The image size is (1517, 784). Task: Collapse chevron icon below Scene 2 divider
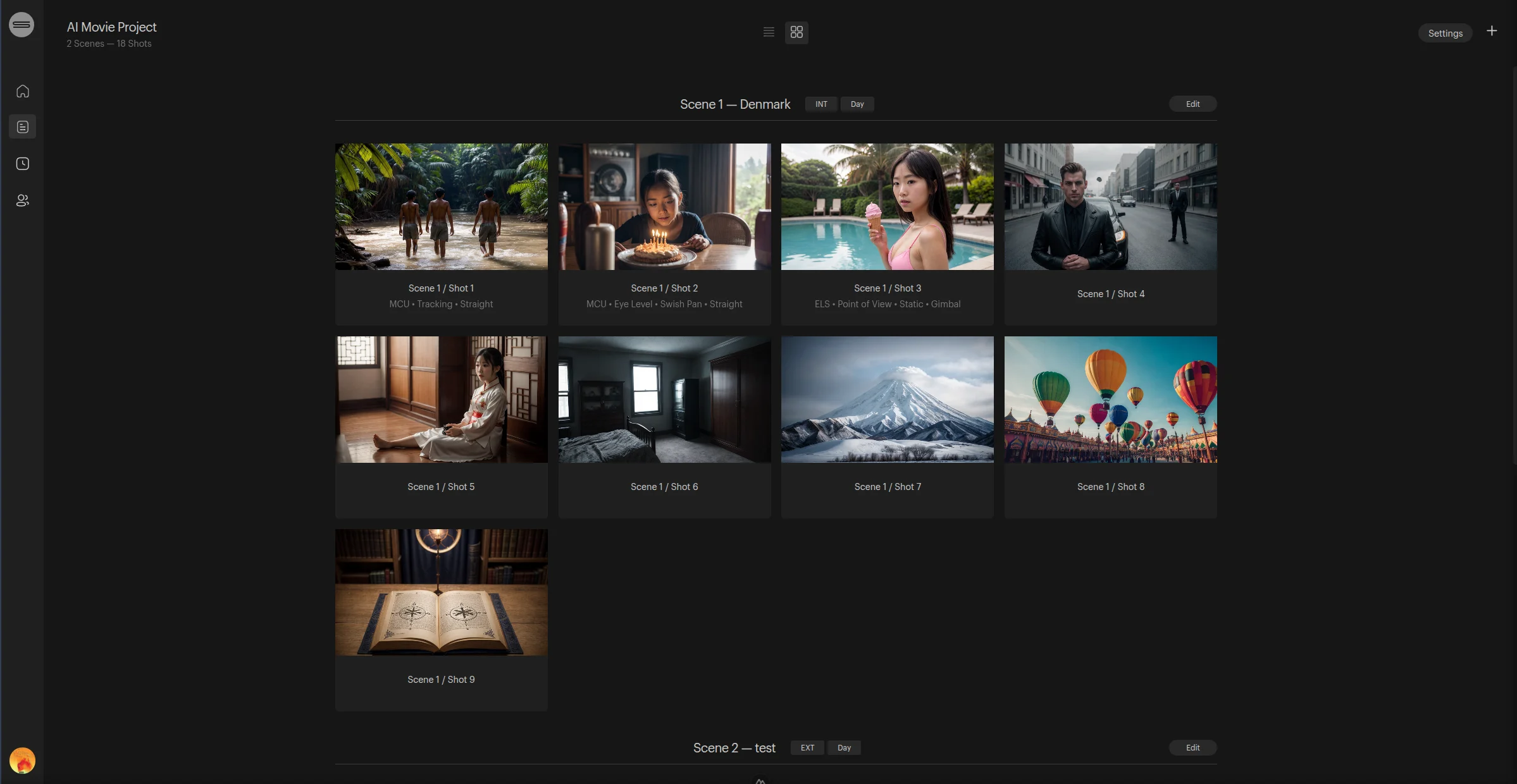760,781
